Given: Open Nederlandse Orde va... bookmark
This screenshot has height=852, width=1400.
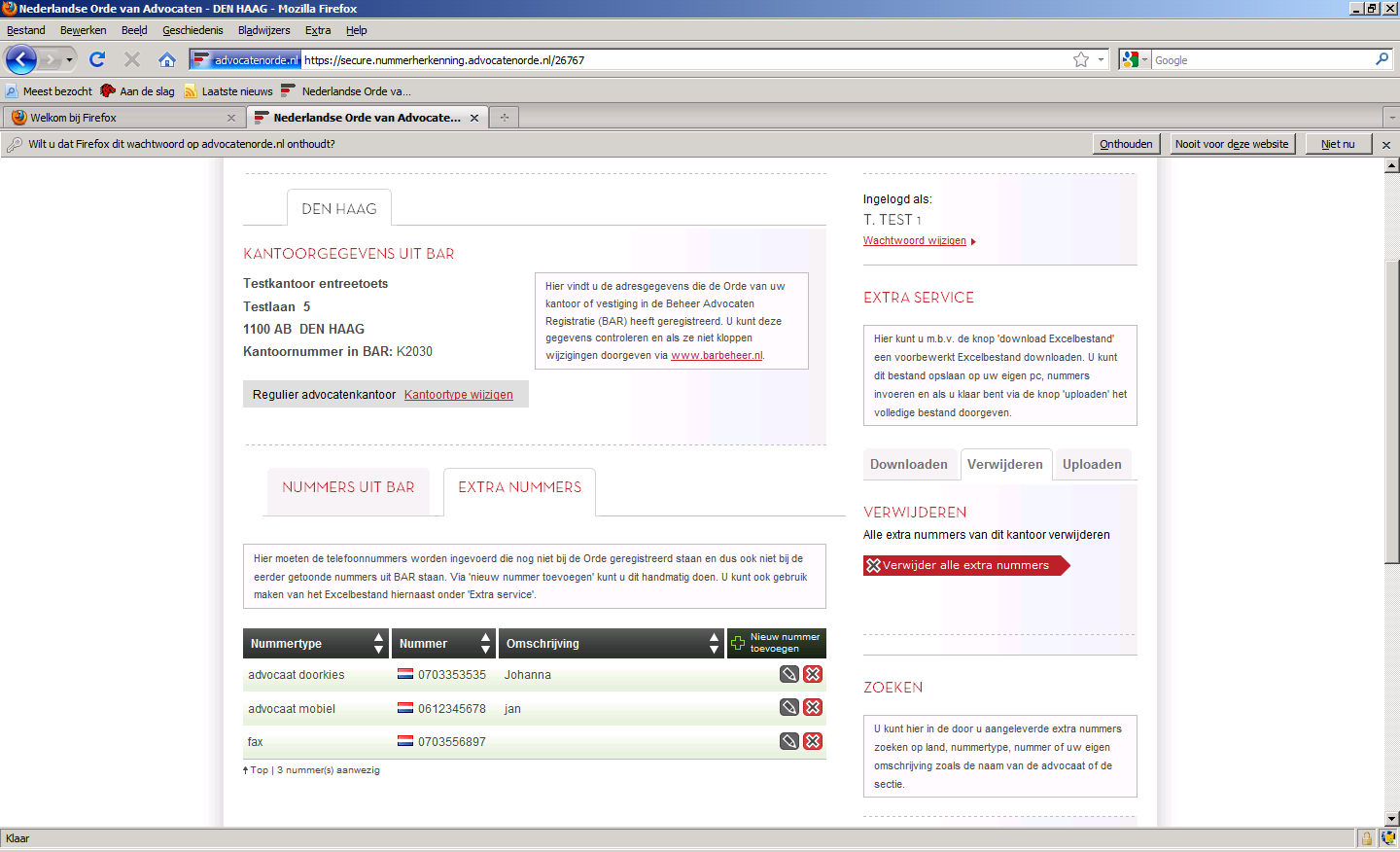Looking at the screenshot, I should pyautogui.click(x=346, y=91).
